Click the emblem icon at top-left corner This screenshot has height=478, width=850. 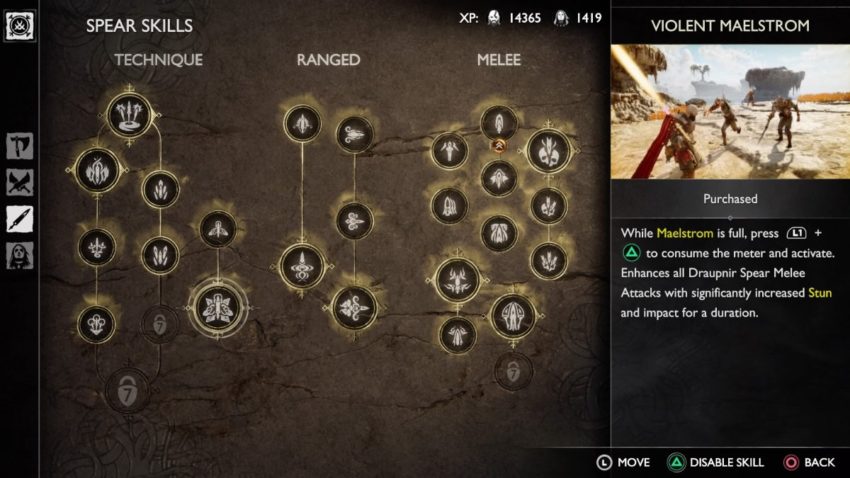[x=20, y=25]
